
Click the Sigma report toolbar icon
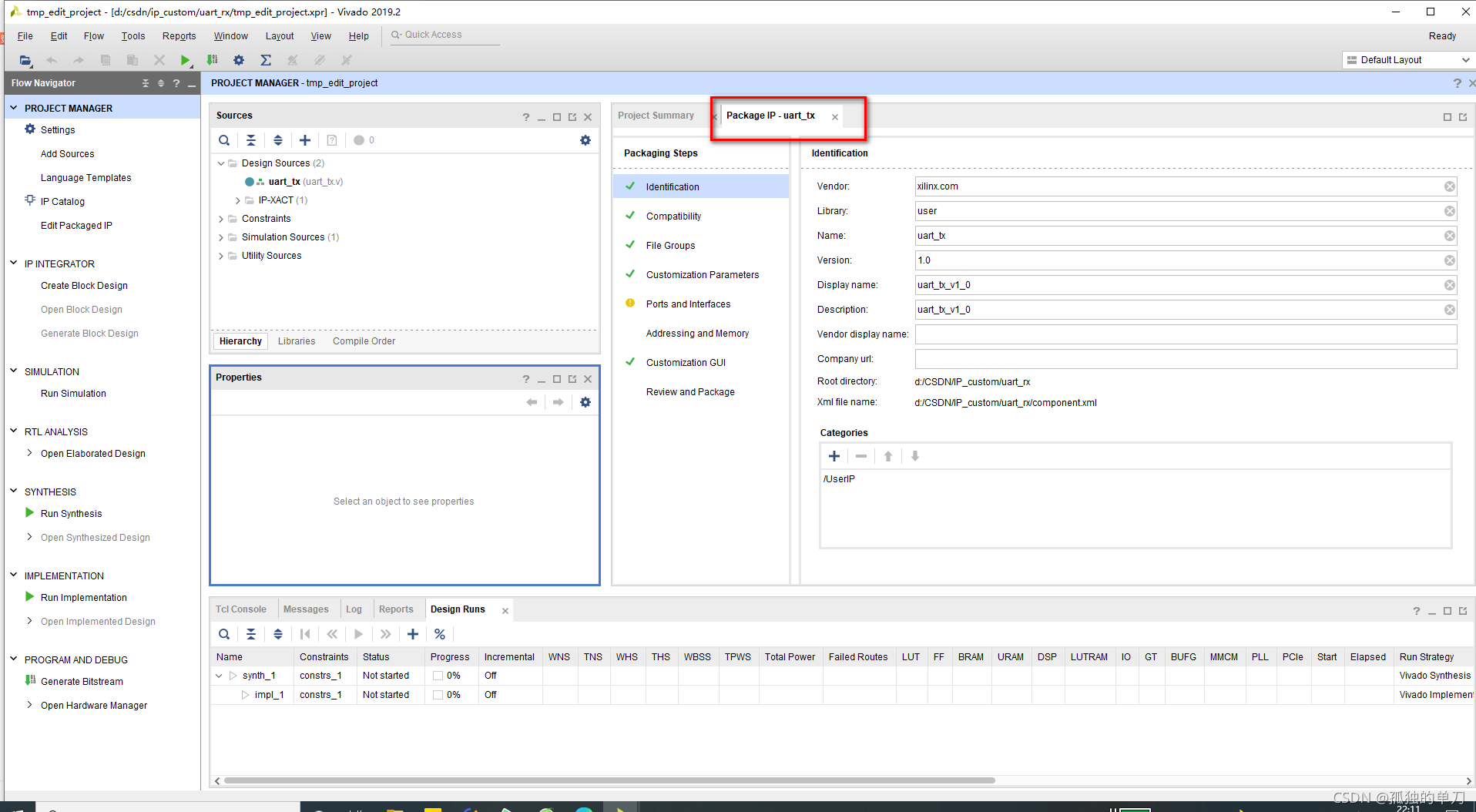[x=266, y=60]
